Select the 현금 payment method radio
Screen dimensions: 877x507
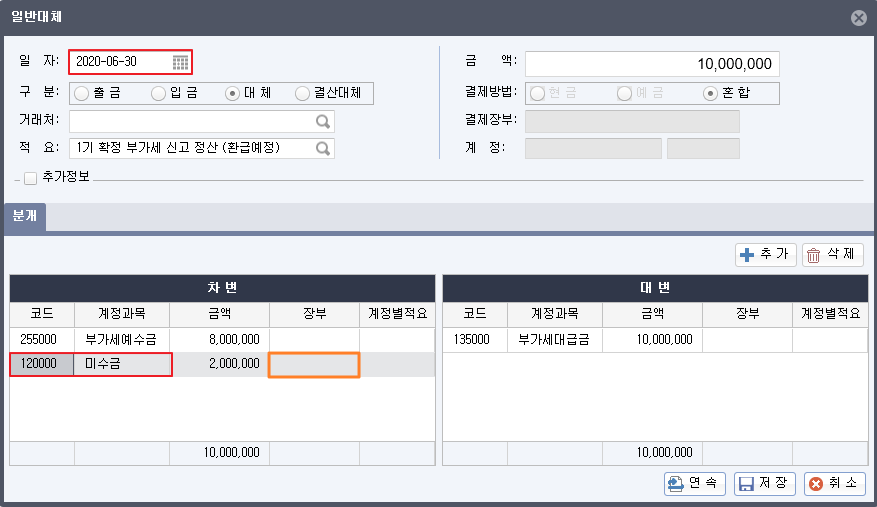[x=537, y=93]
